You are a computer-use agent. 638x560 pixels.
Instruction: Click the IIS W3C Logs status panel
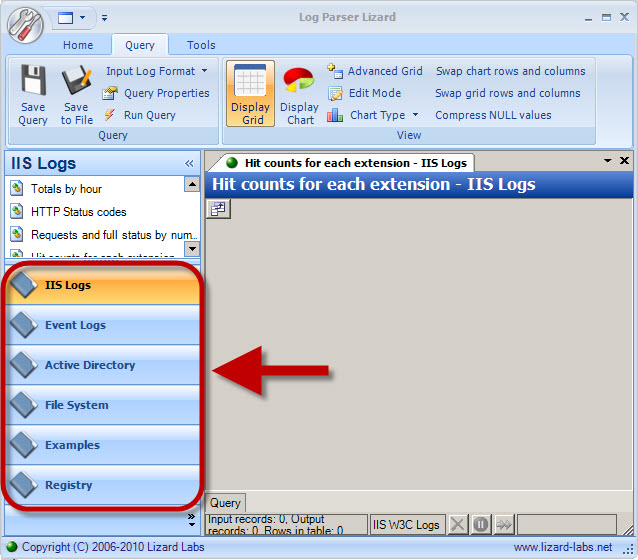[x=406, y=525]
